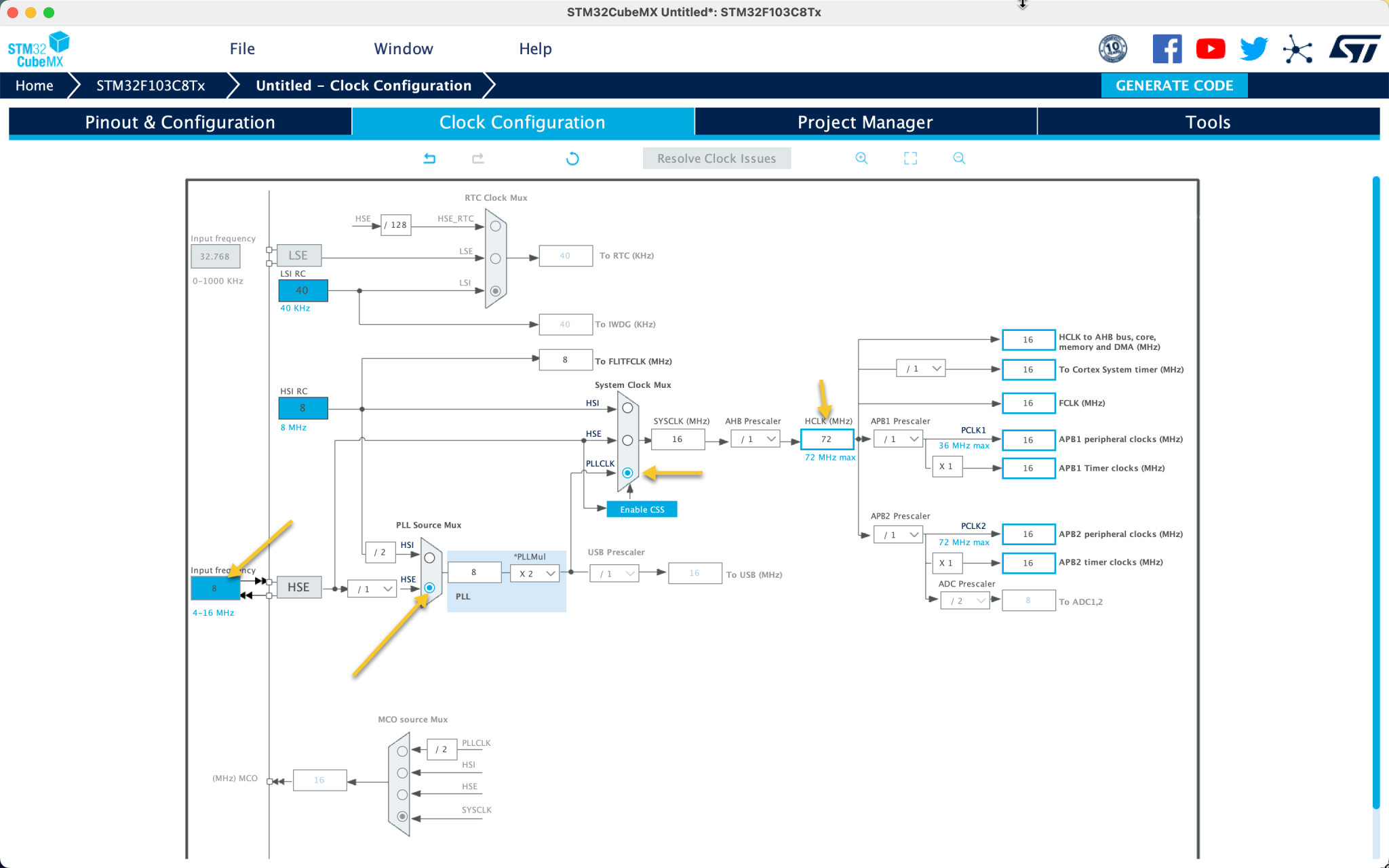Open the Window menu
The width and height of the screenshot is (1389, 868).
tap(404, 48)
